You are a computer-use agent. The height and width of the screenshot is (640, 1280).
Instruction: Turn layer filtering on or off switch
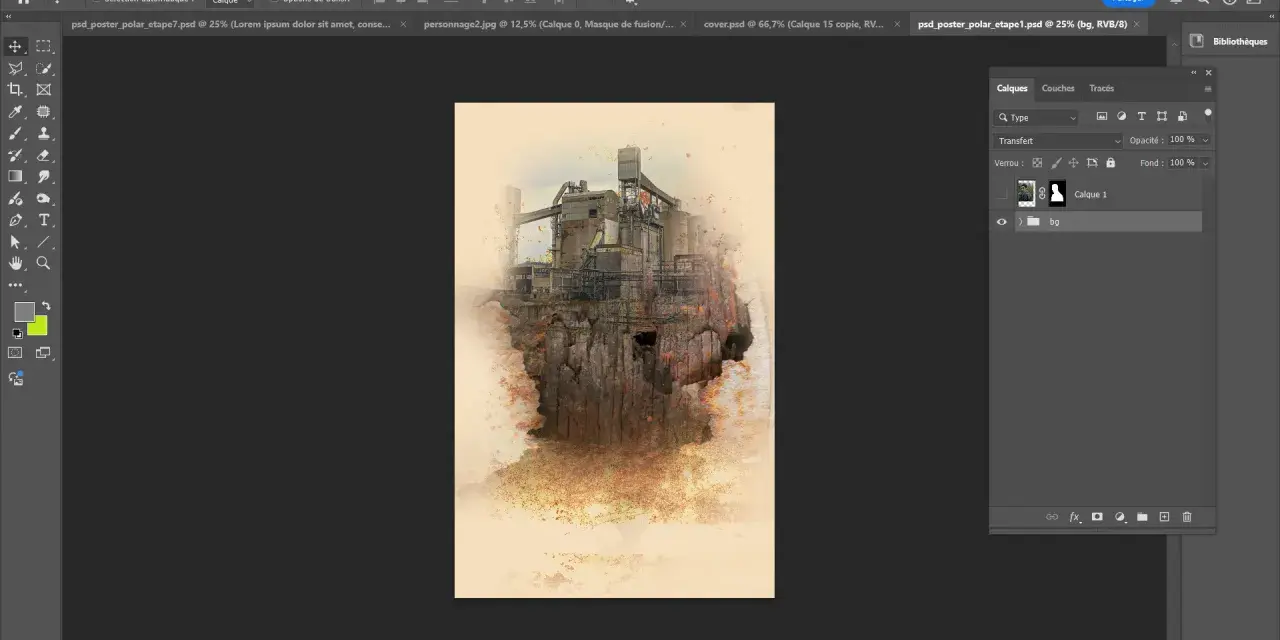tap(1208, 114)
